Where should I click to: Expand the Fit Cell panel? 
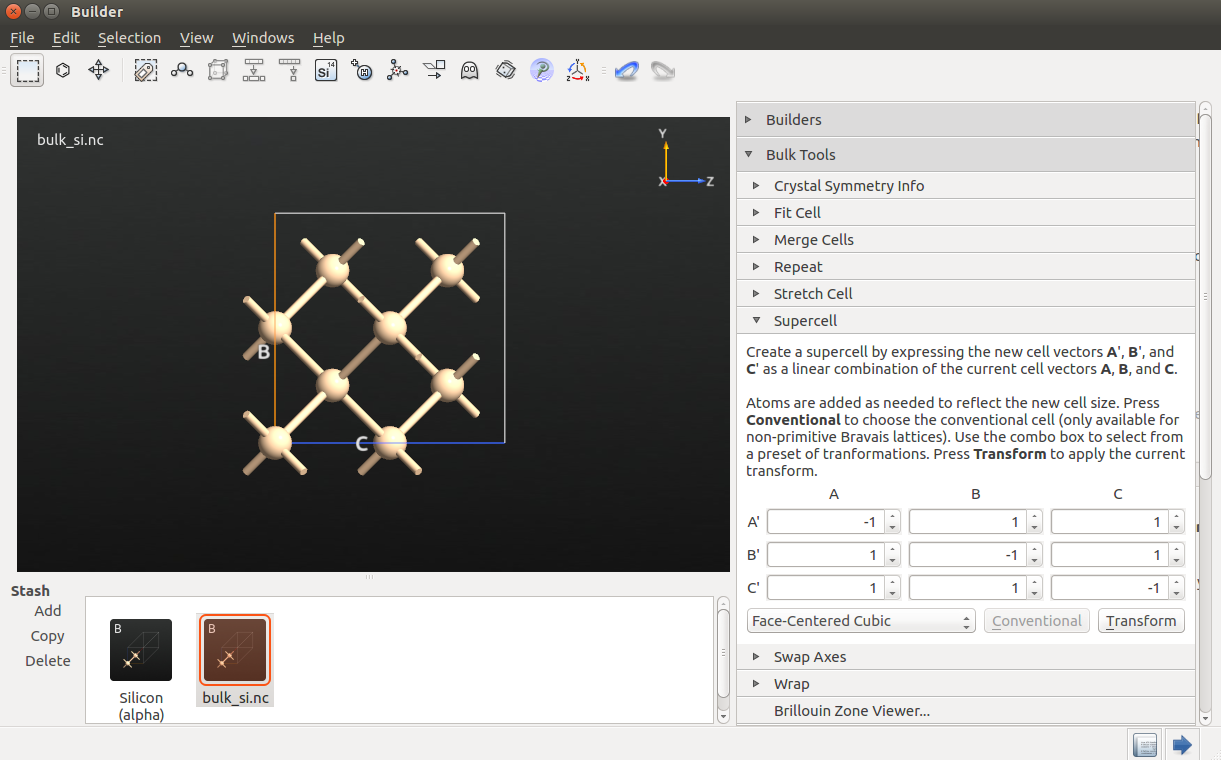(966, 213)
